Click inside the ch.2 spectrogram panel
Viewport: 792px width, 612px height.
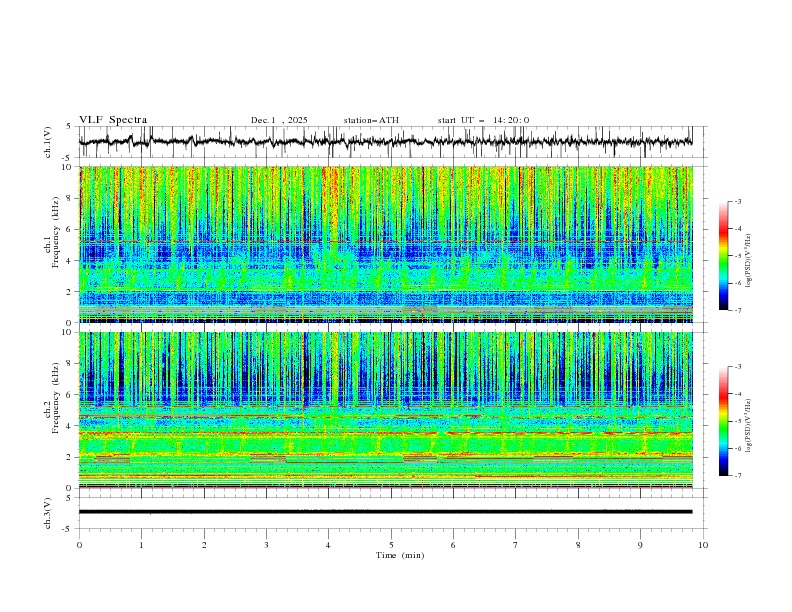pos(386,410)
